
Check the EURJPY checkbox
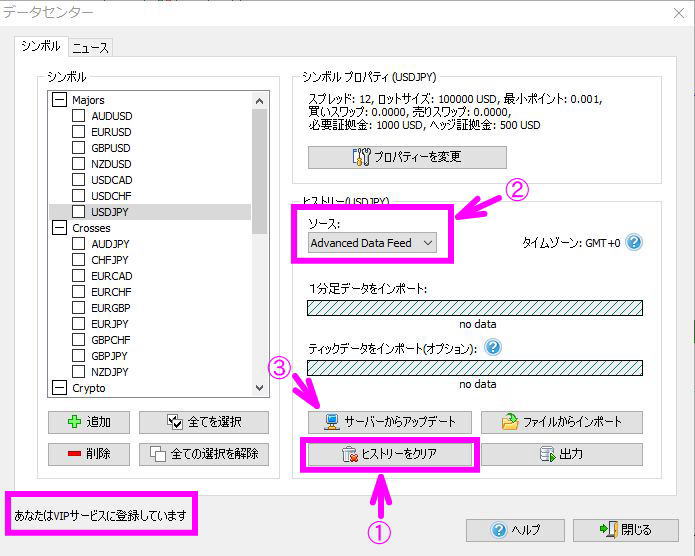pos(78,324)
